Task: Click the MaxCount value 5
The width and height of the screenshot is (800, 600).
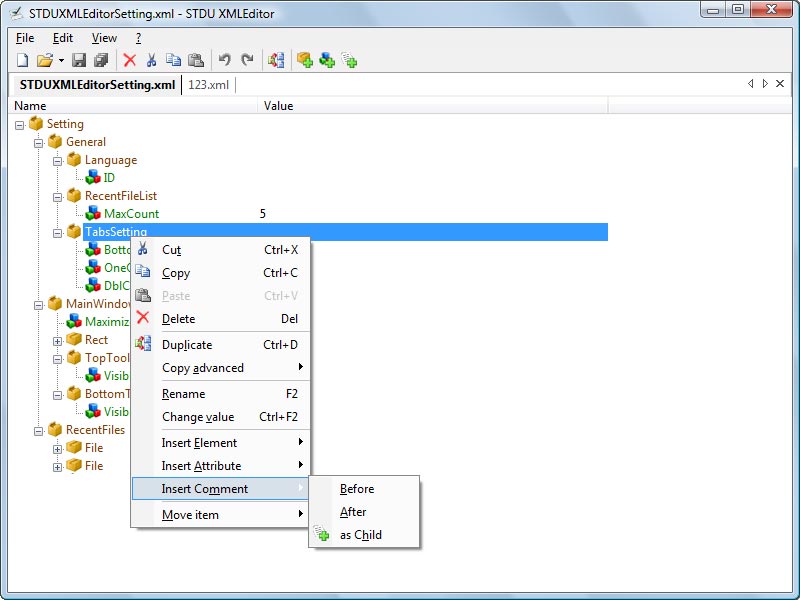Action: [x=263, y=214]
